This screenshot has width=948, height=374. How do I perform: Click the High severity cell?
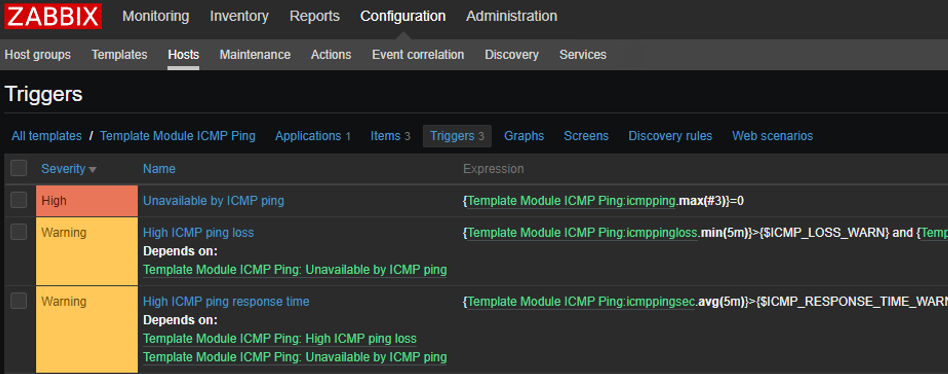pos(87,201)
